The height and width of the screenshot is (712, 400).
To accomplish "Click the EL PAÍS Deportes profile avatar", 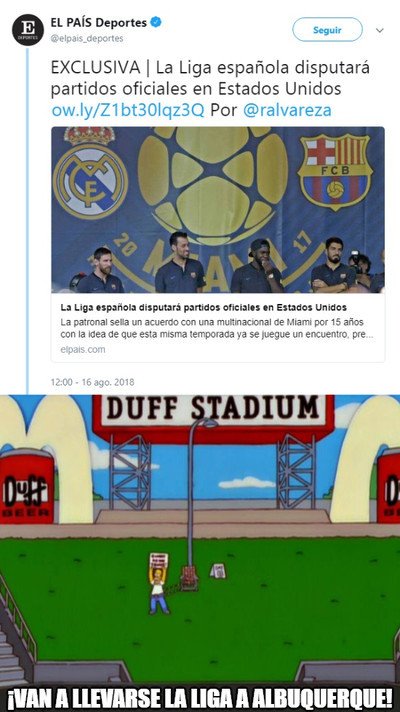I will (28, 30).
